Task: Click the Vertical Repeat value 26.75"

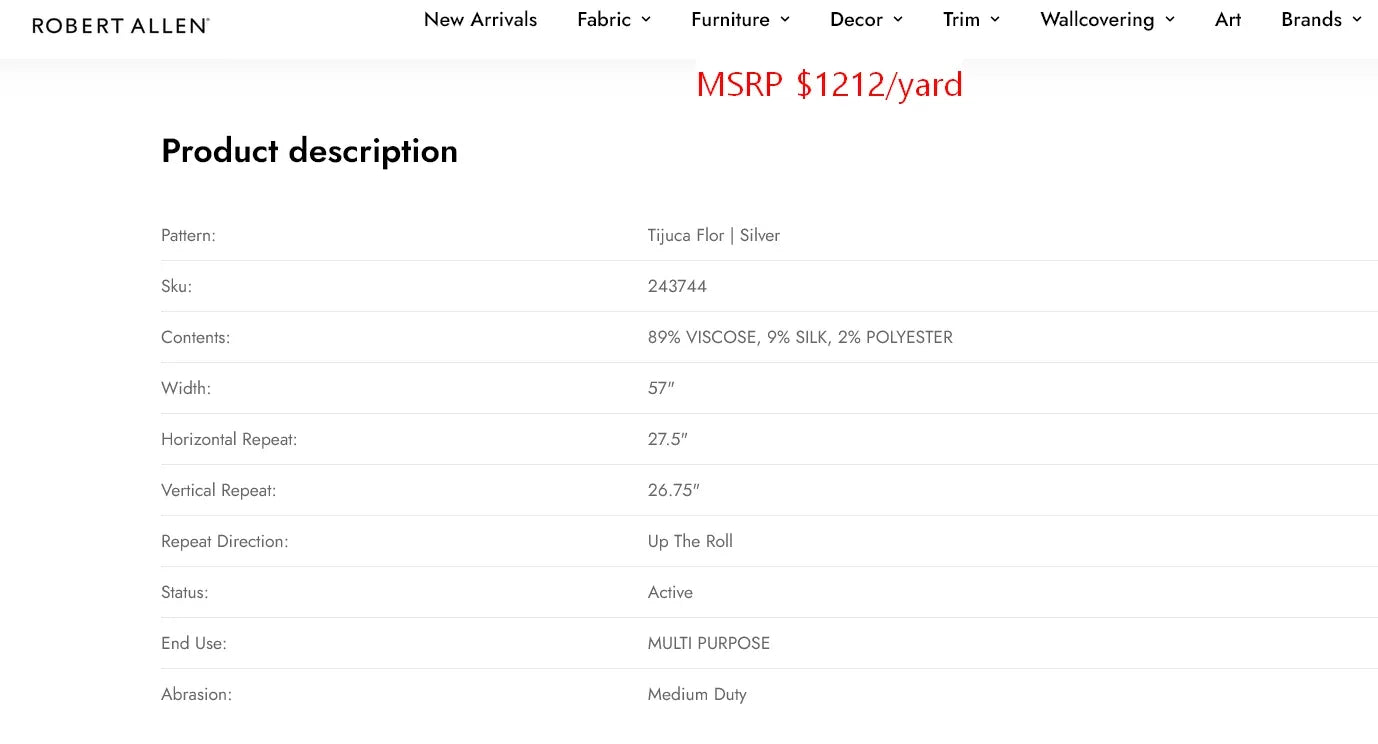Action: click(673, 491)
